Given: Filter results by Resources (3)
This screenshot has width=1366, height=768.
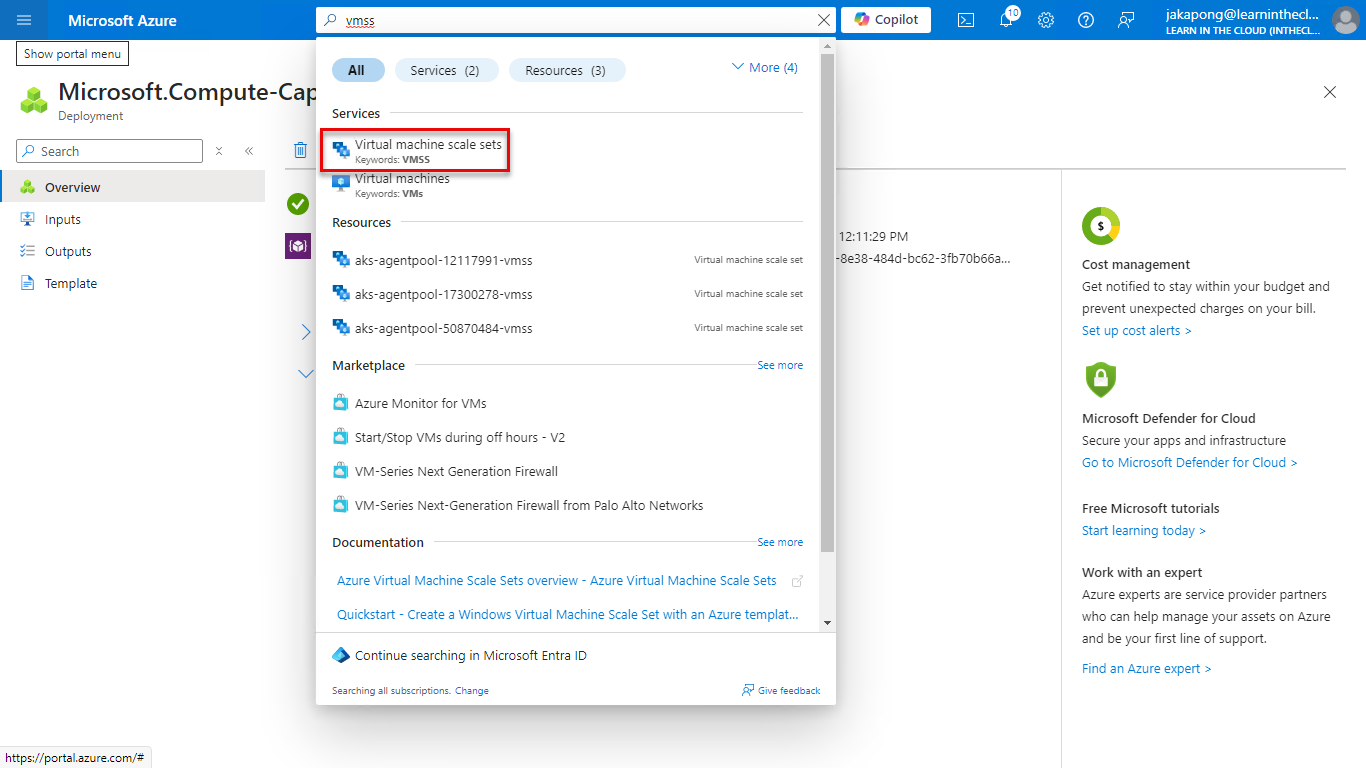Looking at the screenshot, I should tap(566, 70).
